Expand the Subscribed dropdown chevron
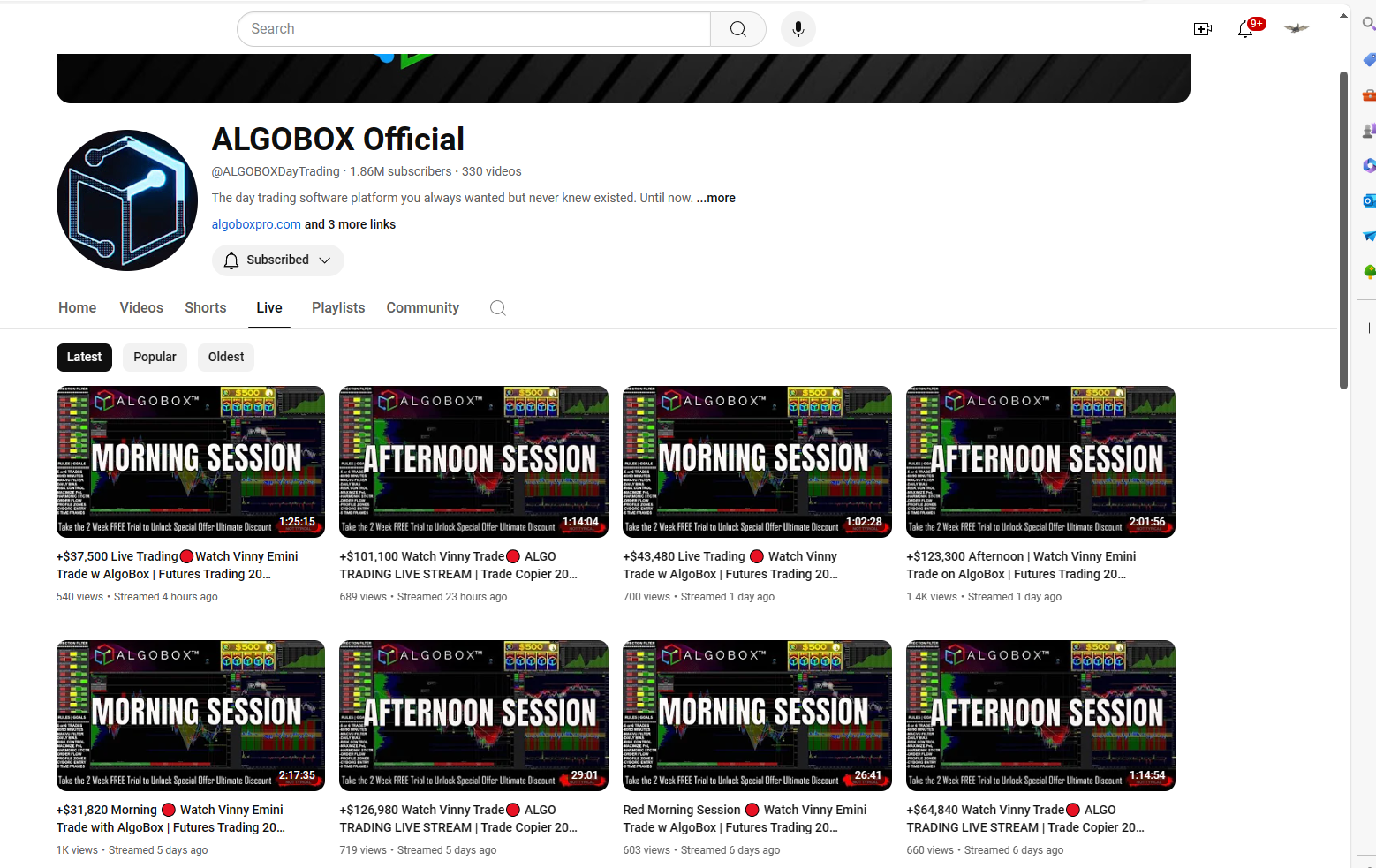Image resolution: width=1376 pixels, height=868 pixels. pyautogui.click(x=325, y=260)
